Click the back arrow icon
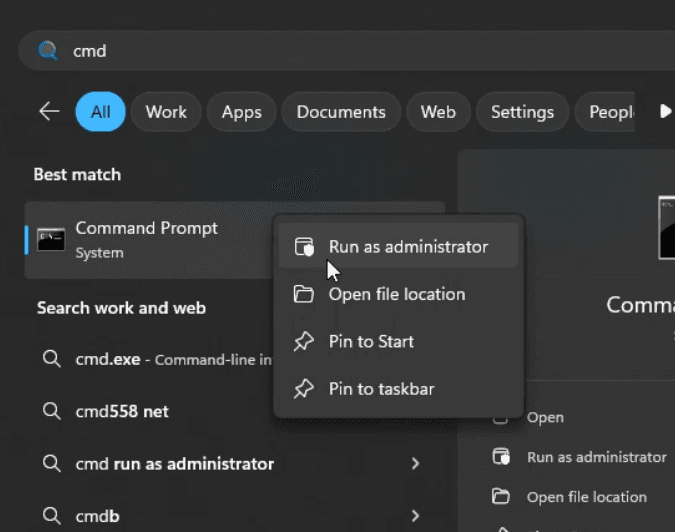The height and width of the screenshot is (532, 675). coord(49,112)
